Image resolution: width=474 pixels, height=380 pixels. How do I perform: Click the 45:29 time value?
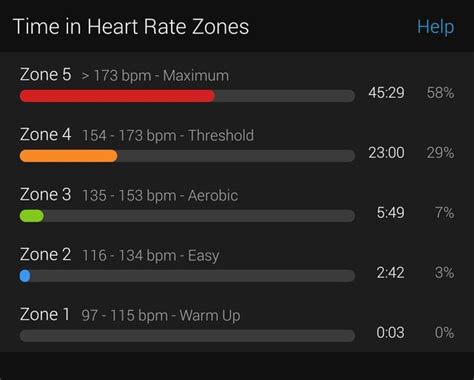(386, 93)
